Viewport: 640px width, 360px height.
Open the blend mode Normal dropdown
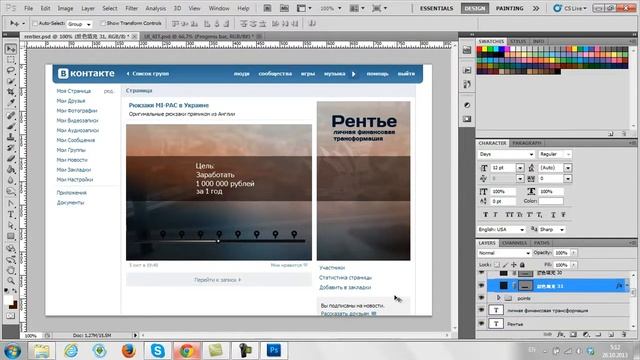pyautogui.click(x=504, y=253)
